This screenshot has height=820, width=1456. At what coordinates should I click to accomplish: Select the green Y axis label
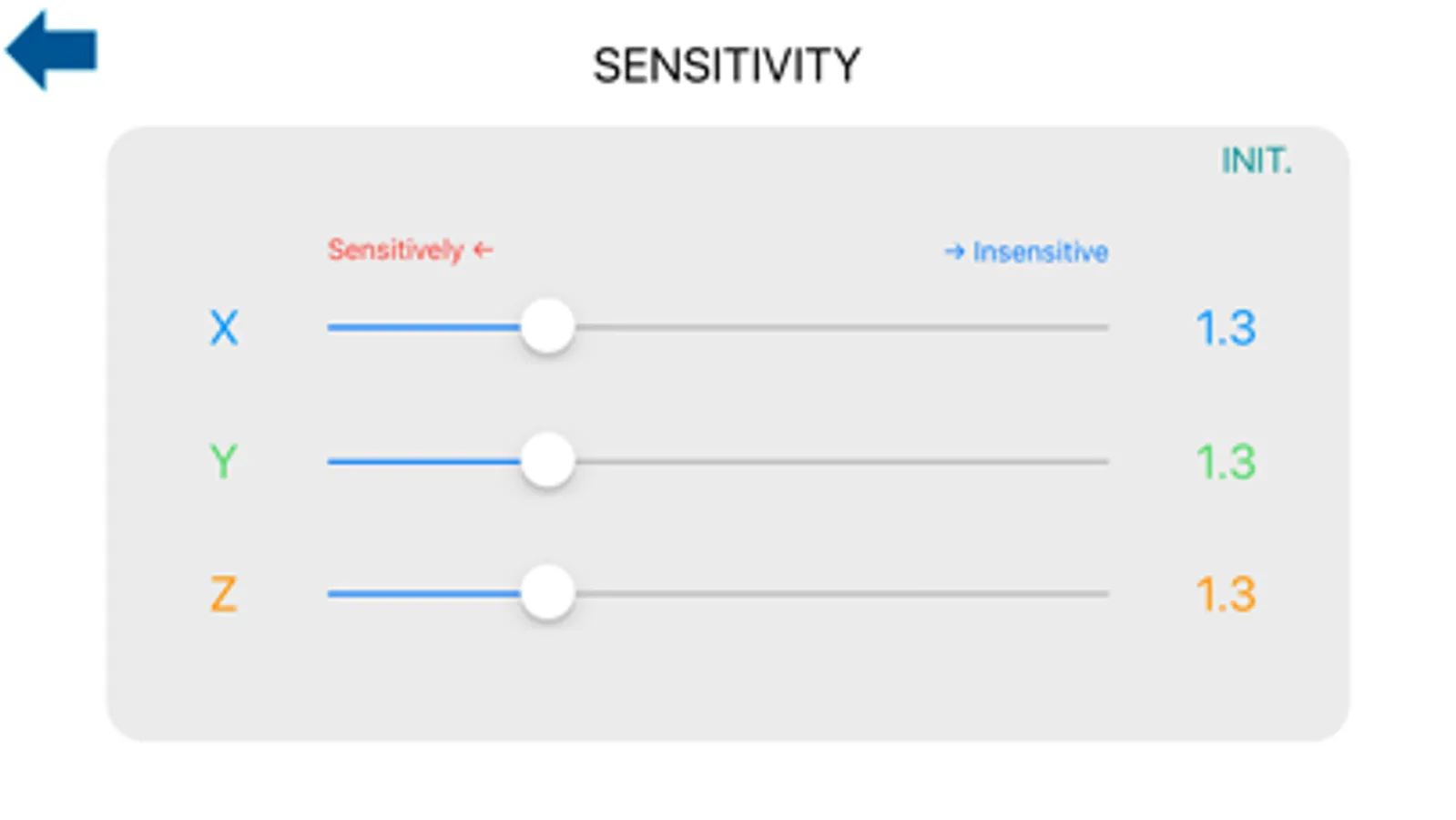pos(224,461)
